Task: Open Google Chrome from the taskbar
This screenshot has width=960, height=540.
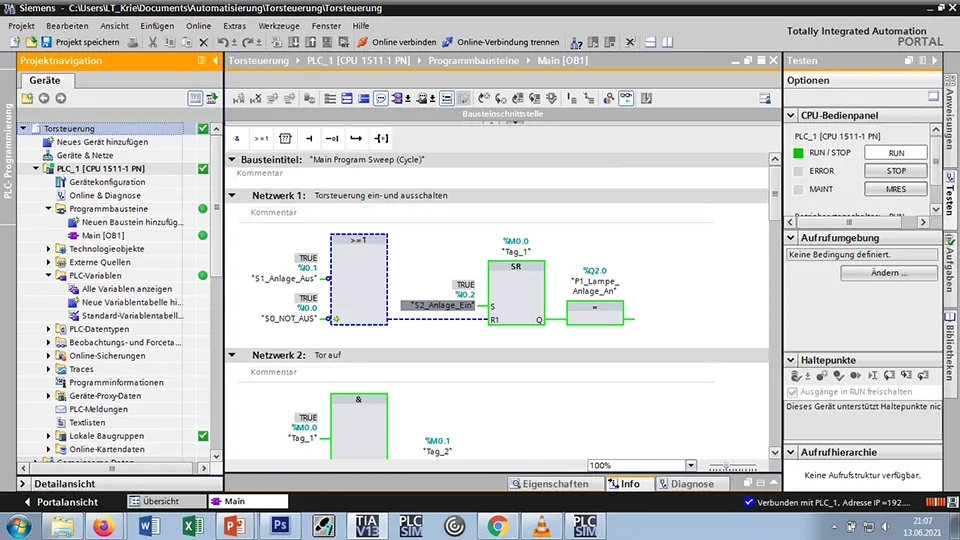Action: click(498, 526)
